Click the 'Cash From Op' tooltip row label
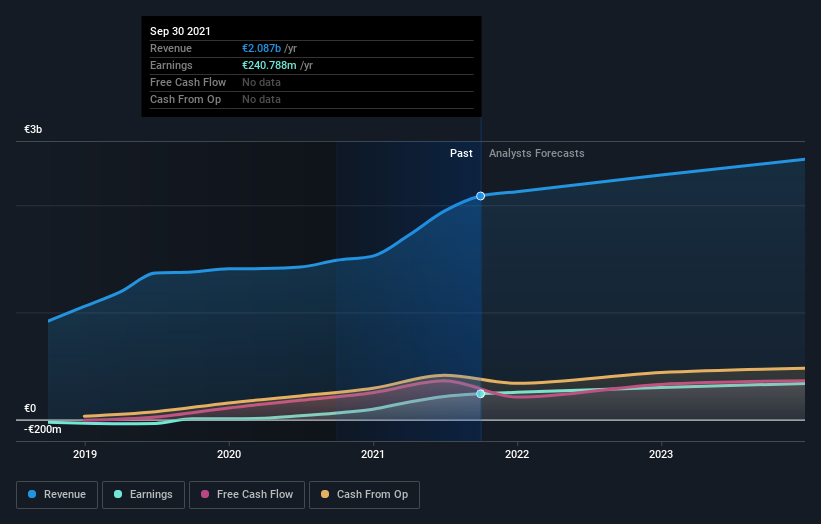This screenshot has width=821, height=524. coord(185,99)
